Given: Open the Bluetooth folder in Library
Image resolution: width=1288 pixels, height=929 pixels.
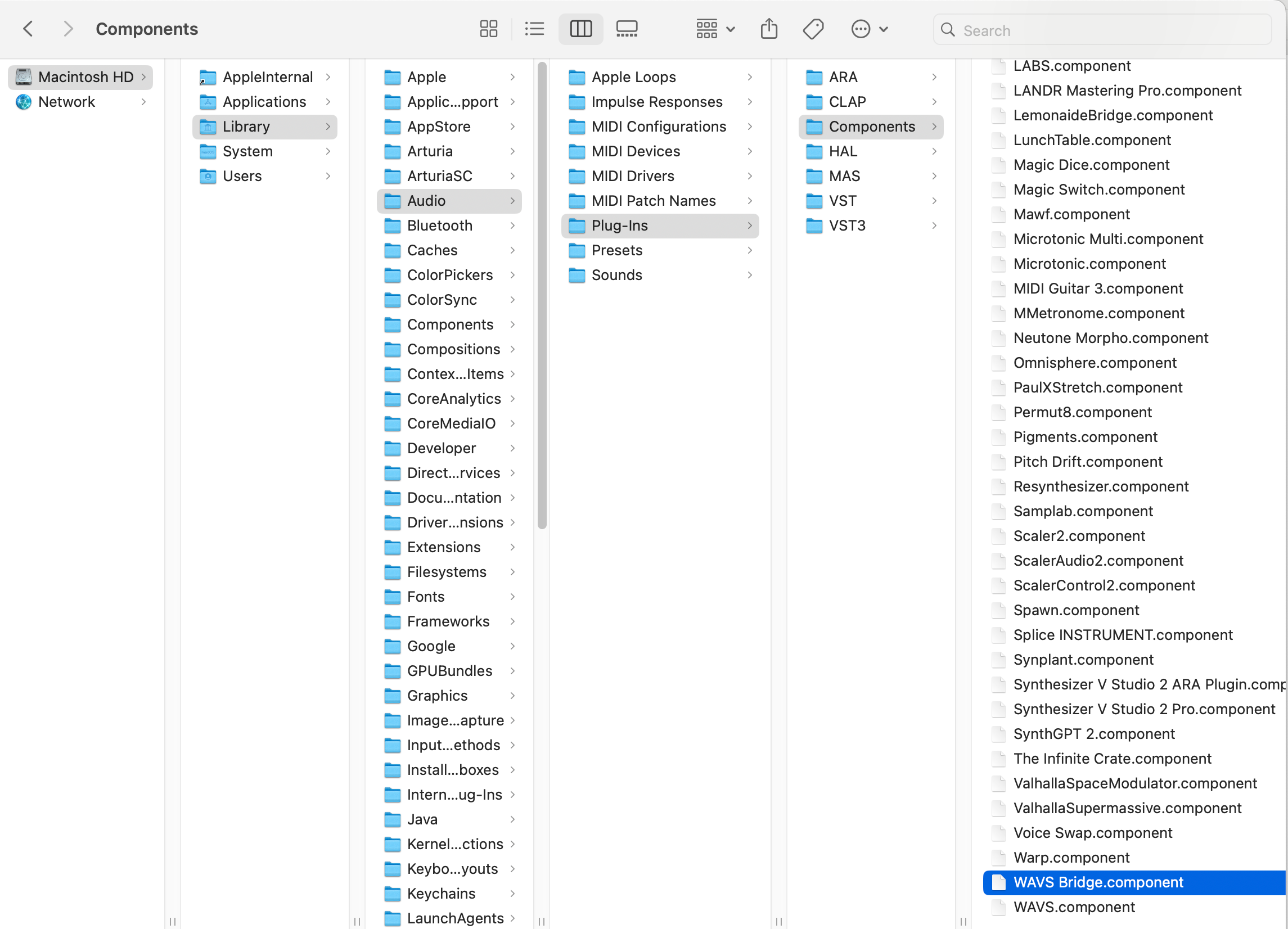Looking at the screenshot, I should 440,226.
